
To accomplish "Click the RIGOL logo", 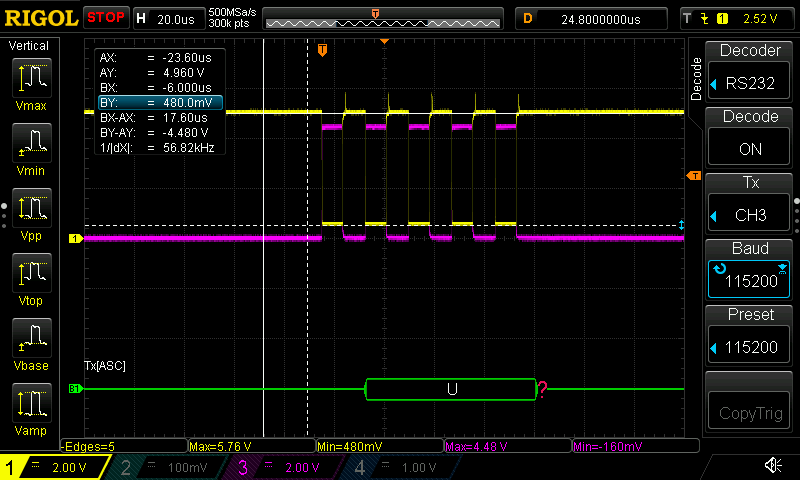I will [x=40, y=18].
